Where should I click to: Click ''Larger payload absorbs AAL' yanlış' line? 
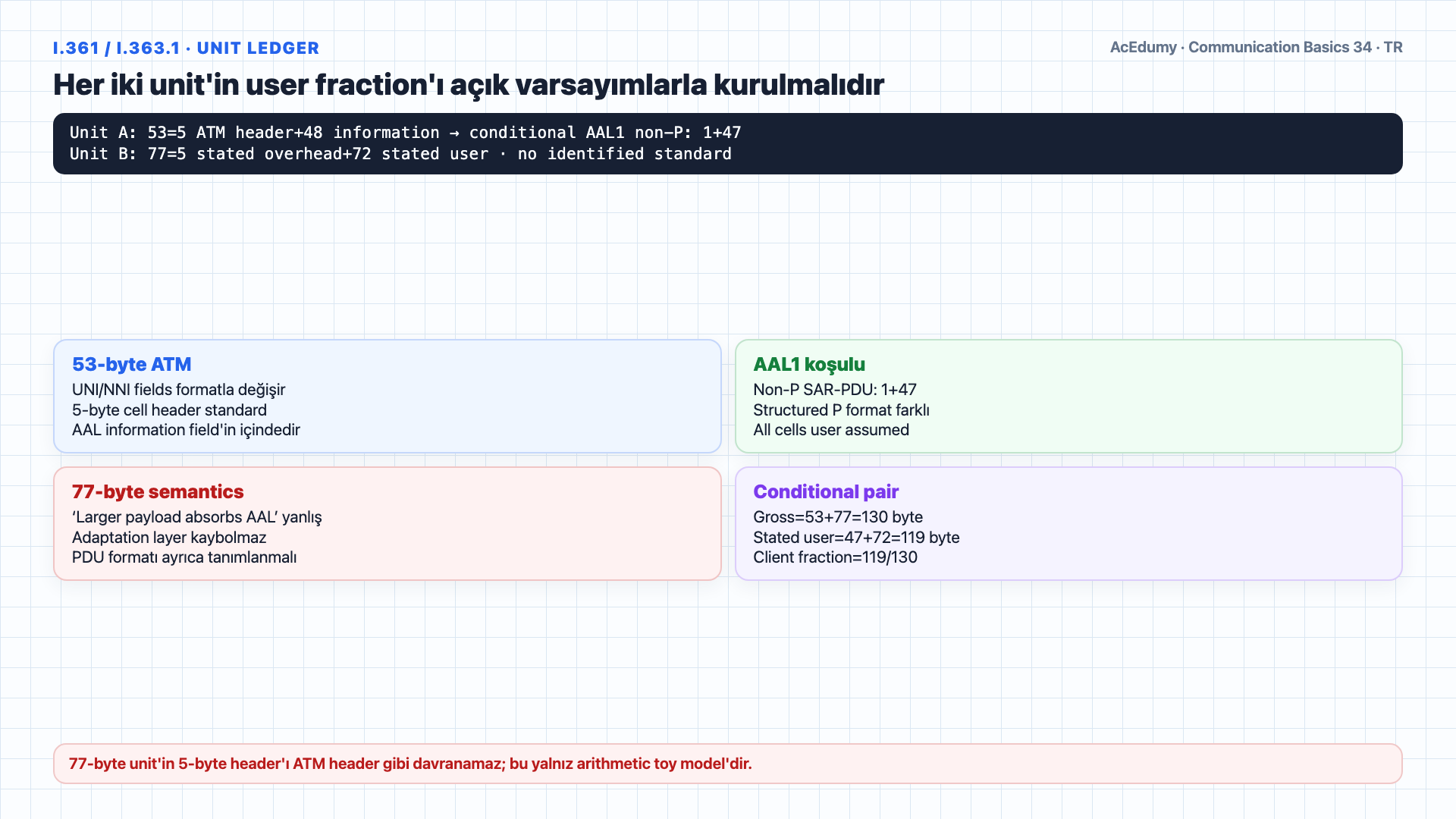click(x=197, y=517)
